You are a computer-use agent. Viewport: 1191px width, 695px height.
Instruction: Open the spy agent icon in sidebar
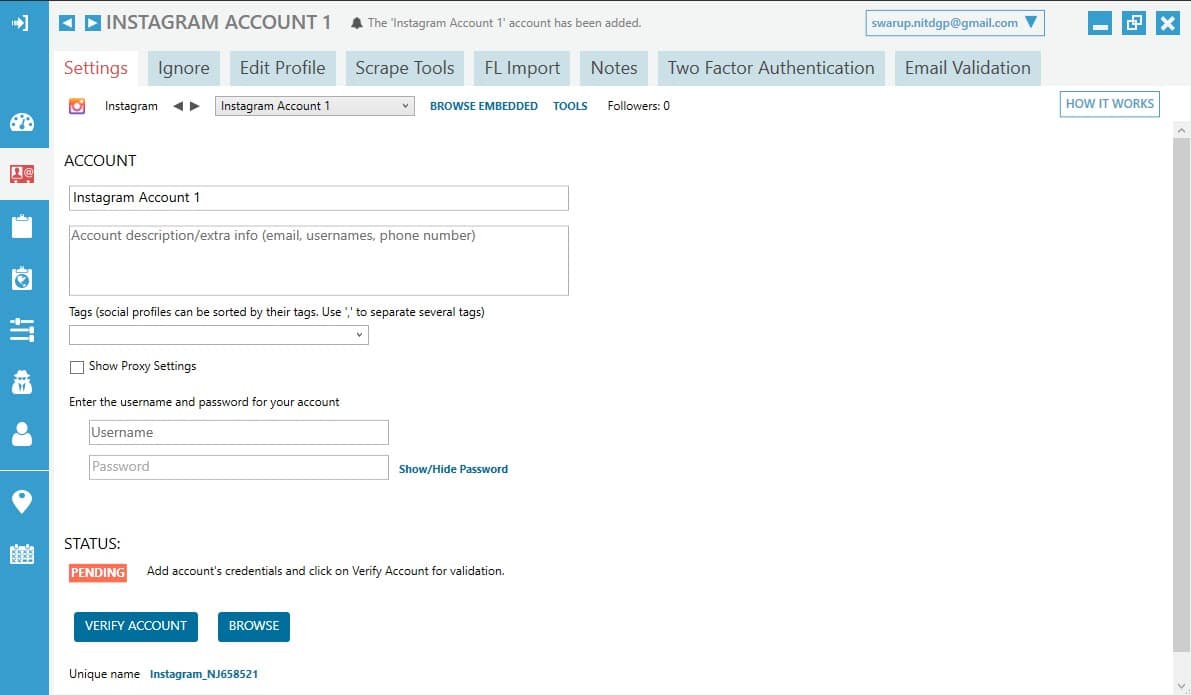22,381
